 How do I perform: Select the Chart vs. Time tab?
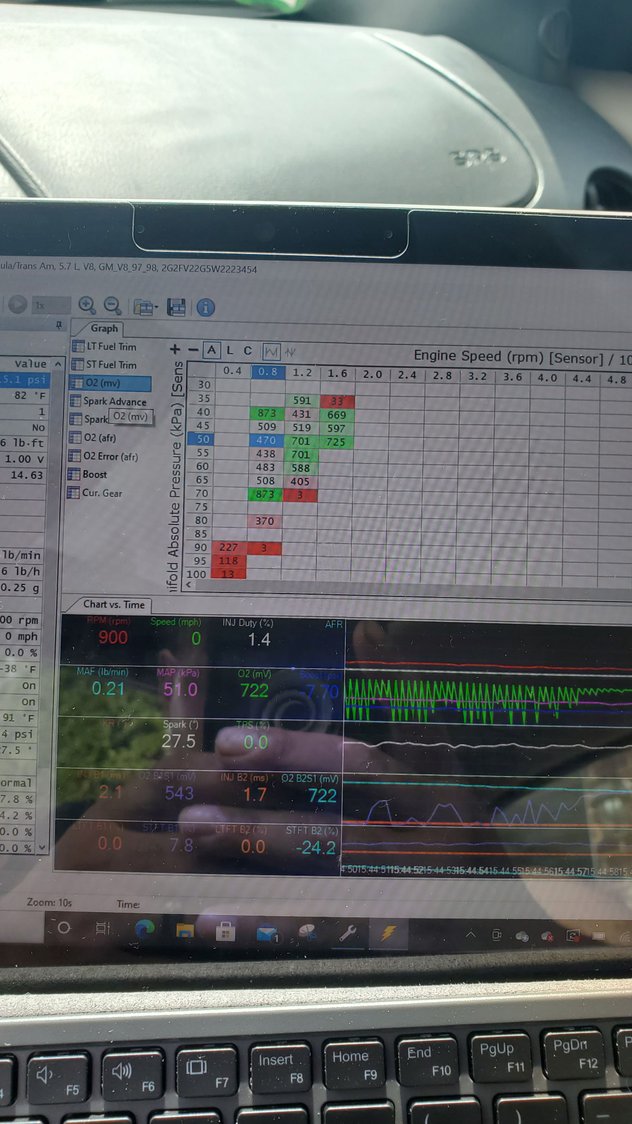point(113,604)
